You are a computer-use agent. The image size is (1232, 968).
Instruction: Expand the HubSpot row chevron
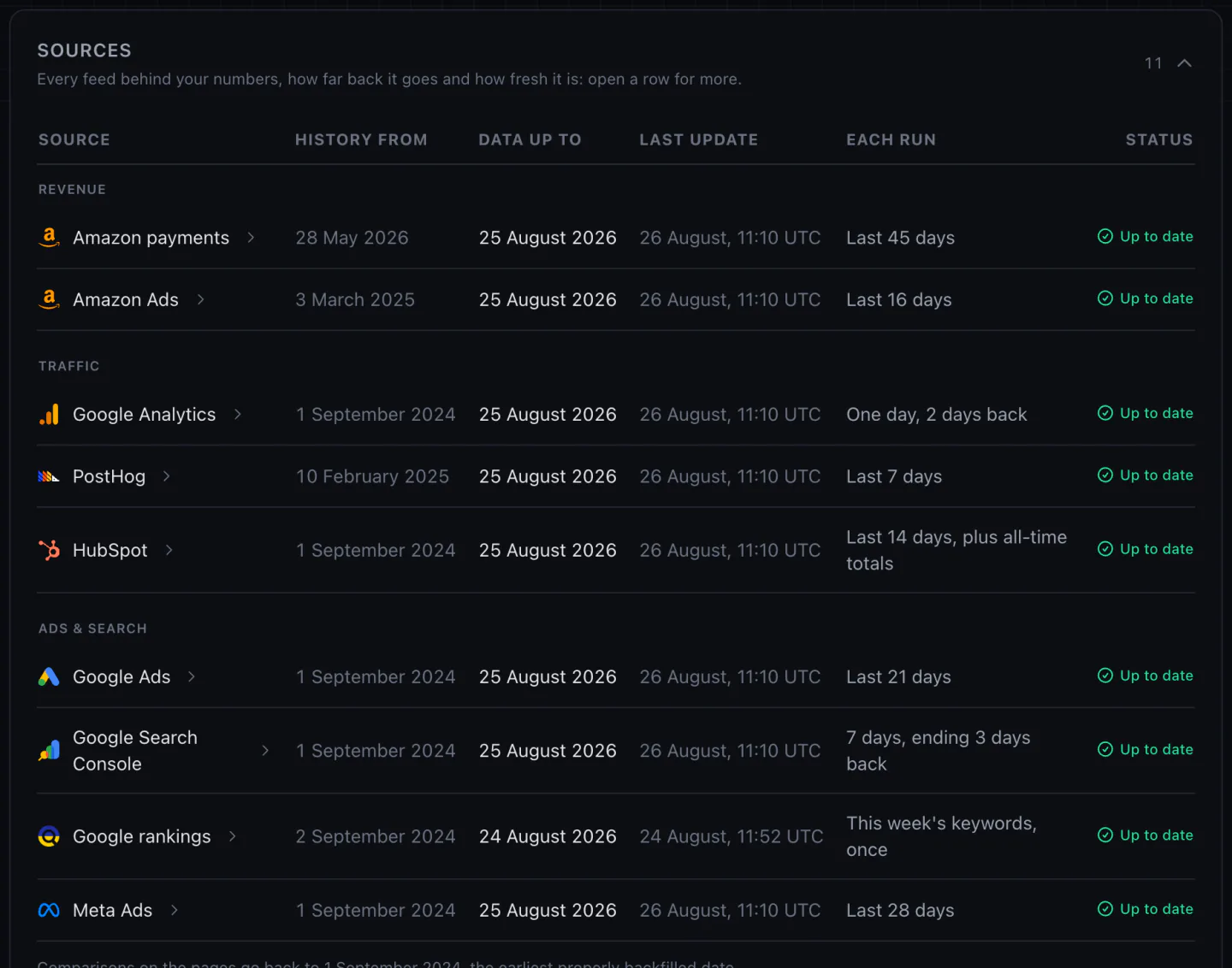click(169, 550)
